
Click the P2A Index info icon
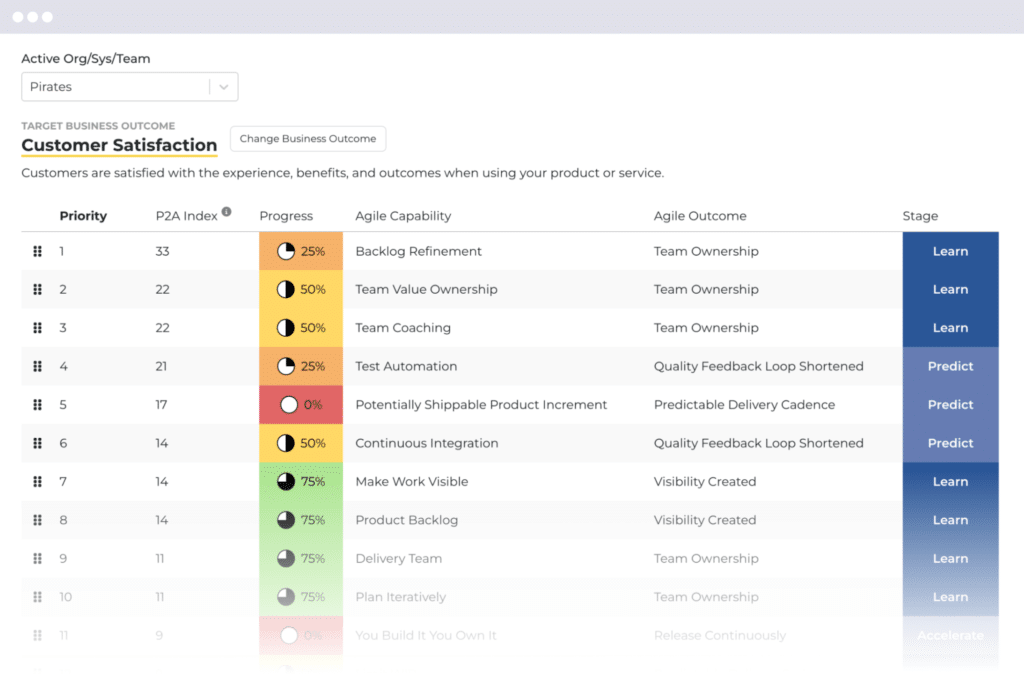click(228, 210)
